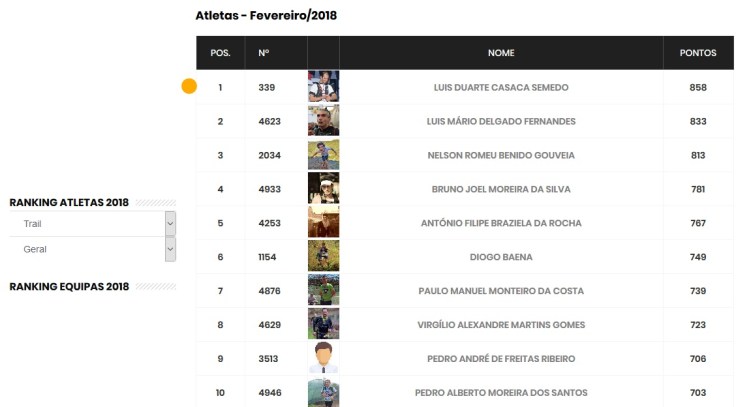Open Luis Duarte Casaca Semedo's photo
The height and width of the screenshot is (407, 736).
point(323,87)
